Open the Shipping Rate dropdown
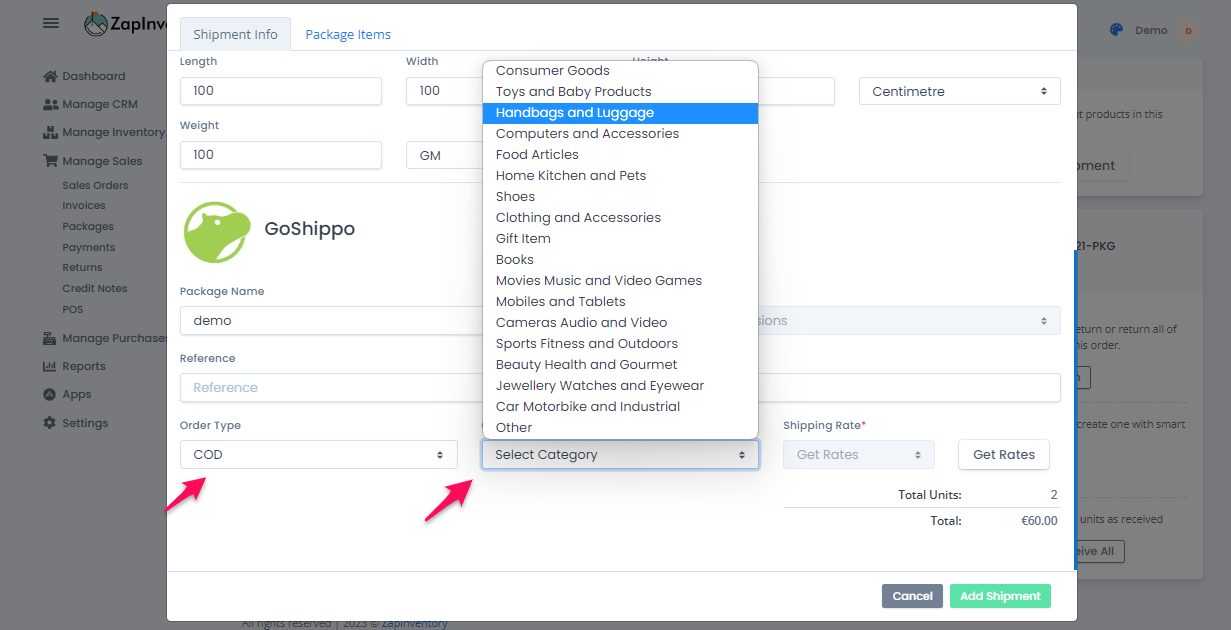Image resolution: width=1231 pixels, height=630 pixels. pyautogui.click(x=858, y=455)
